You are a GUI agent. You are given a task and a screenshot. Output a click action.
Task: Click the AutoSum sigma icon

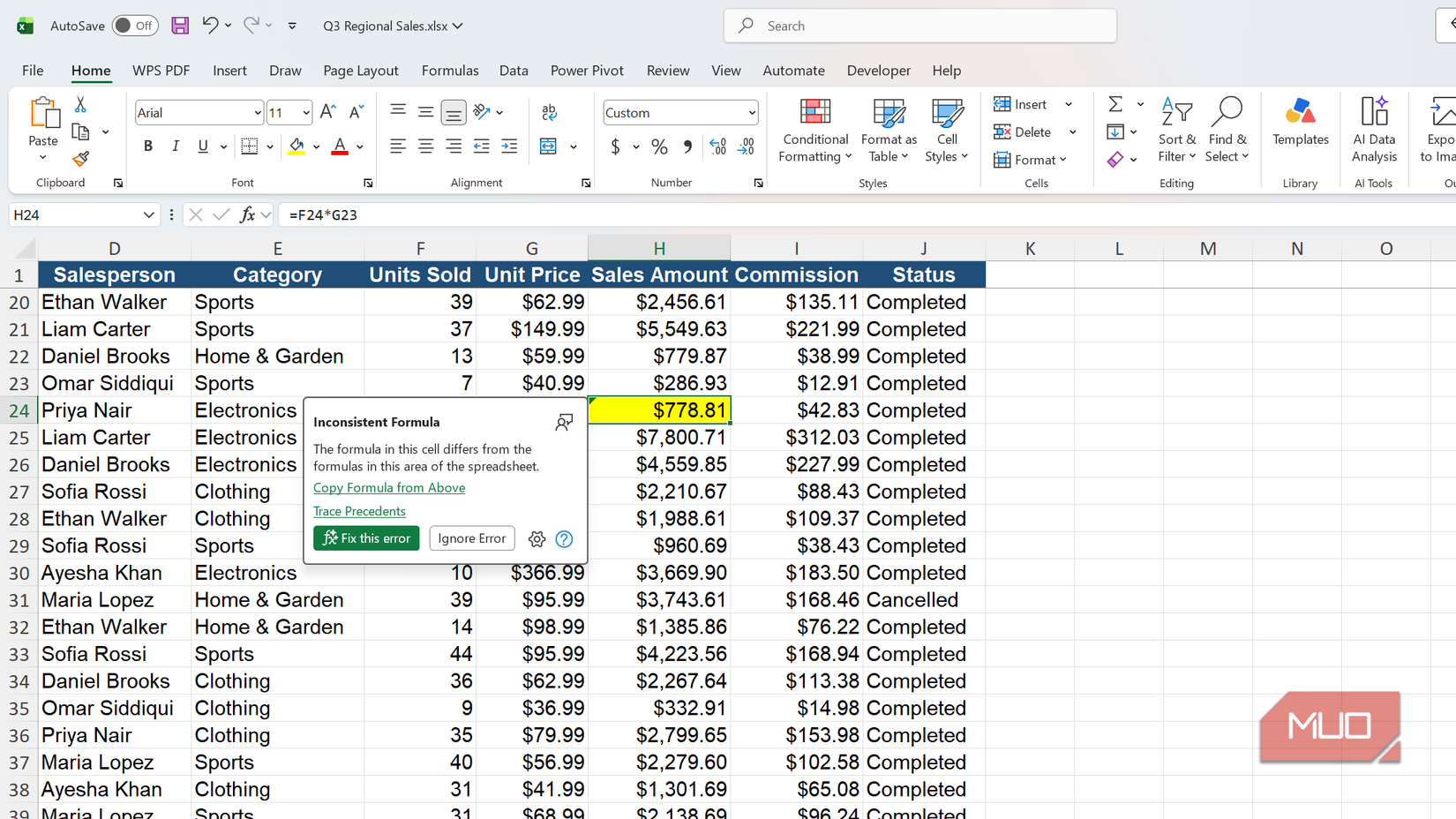coord(1115,104)
